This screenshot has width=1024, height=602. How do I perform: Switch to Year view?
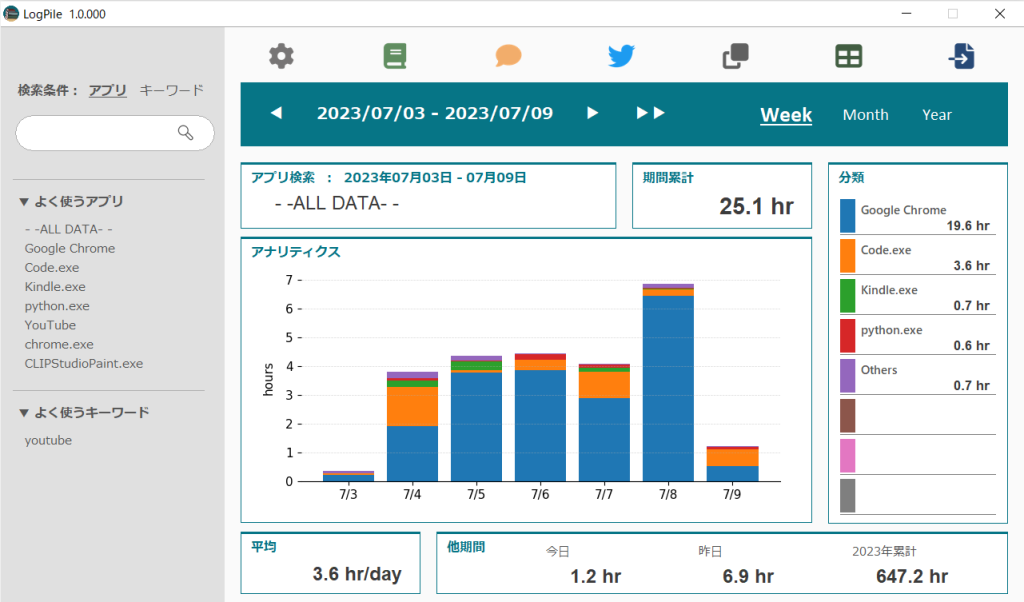(x=936, y=115)
